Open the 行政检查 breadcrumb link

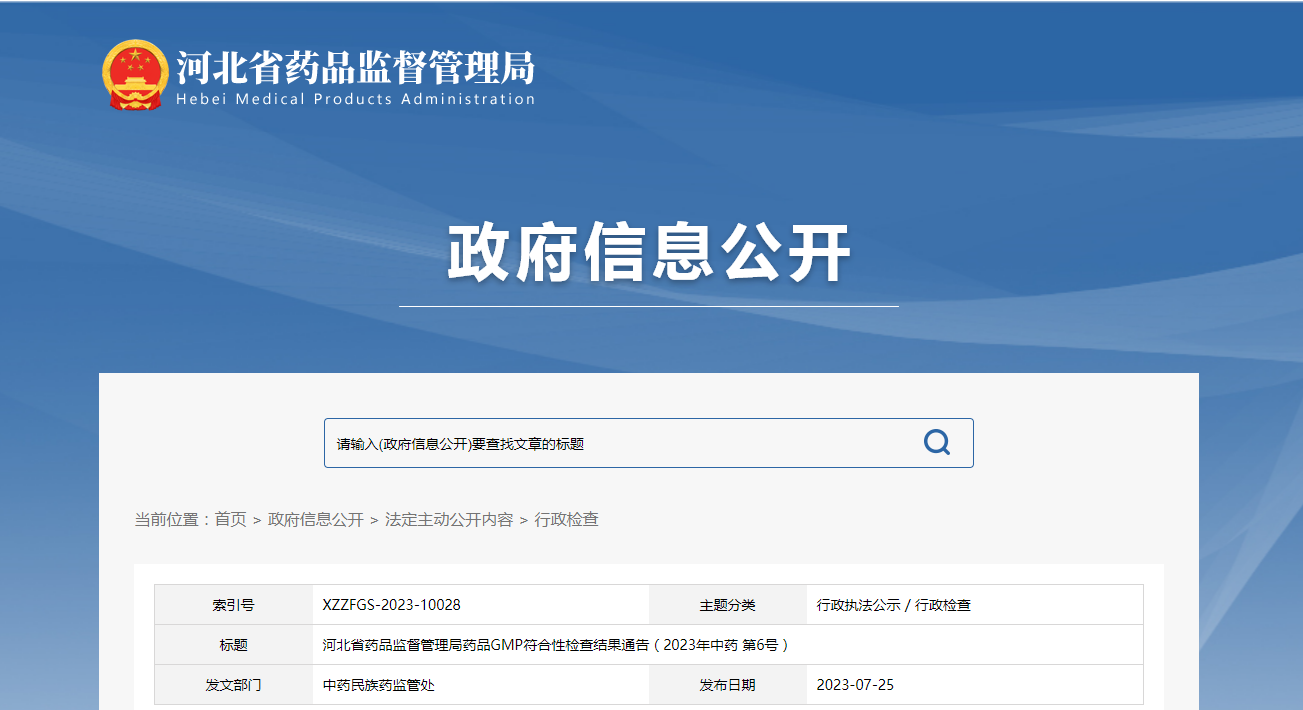tap(567, 520)
